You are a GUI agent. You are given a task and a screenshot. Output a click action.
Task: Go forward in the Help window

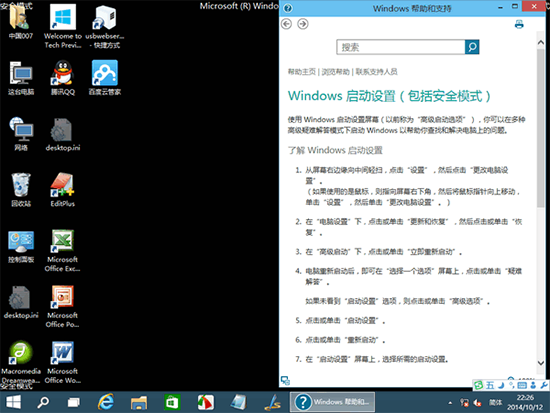tap(303, 24)
